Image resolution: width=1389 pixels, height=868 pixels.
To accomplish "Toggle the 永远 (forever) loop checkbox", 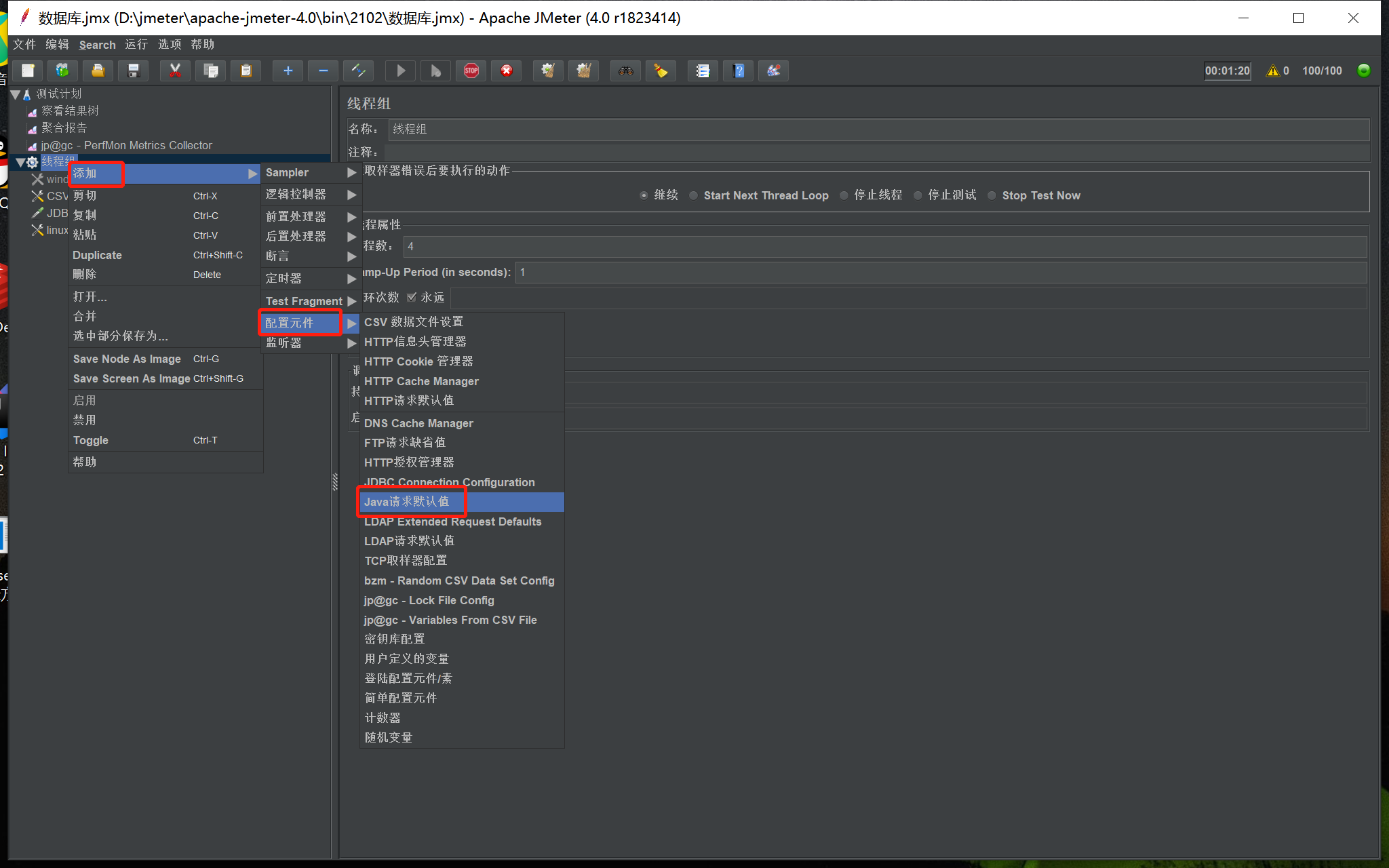I will coord(412,297).
